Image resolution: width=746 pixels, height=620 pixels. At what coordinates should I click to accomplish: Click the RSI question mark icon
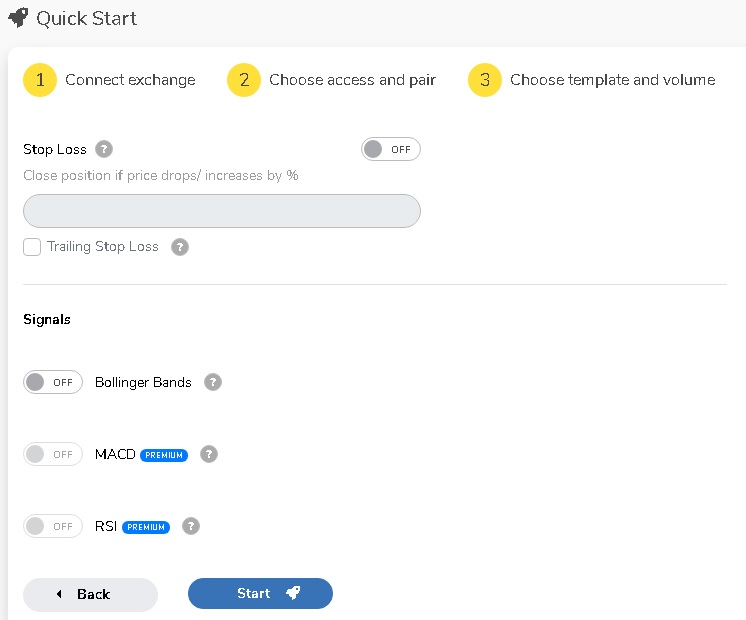[191, 526]
